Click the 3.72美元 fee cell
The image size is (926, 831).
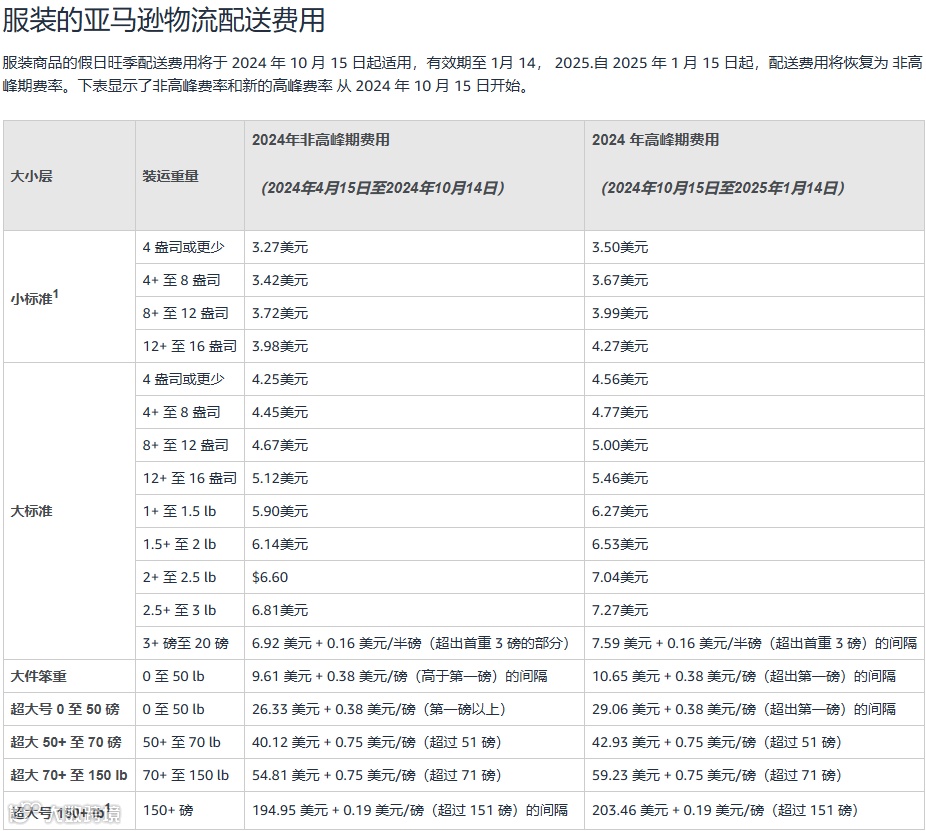tap(415, 313)
